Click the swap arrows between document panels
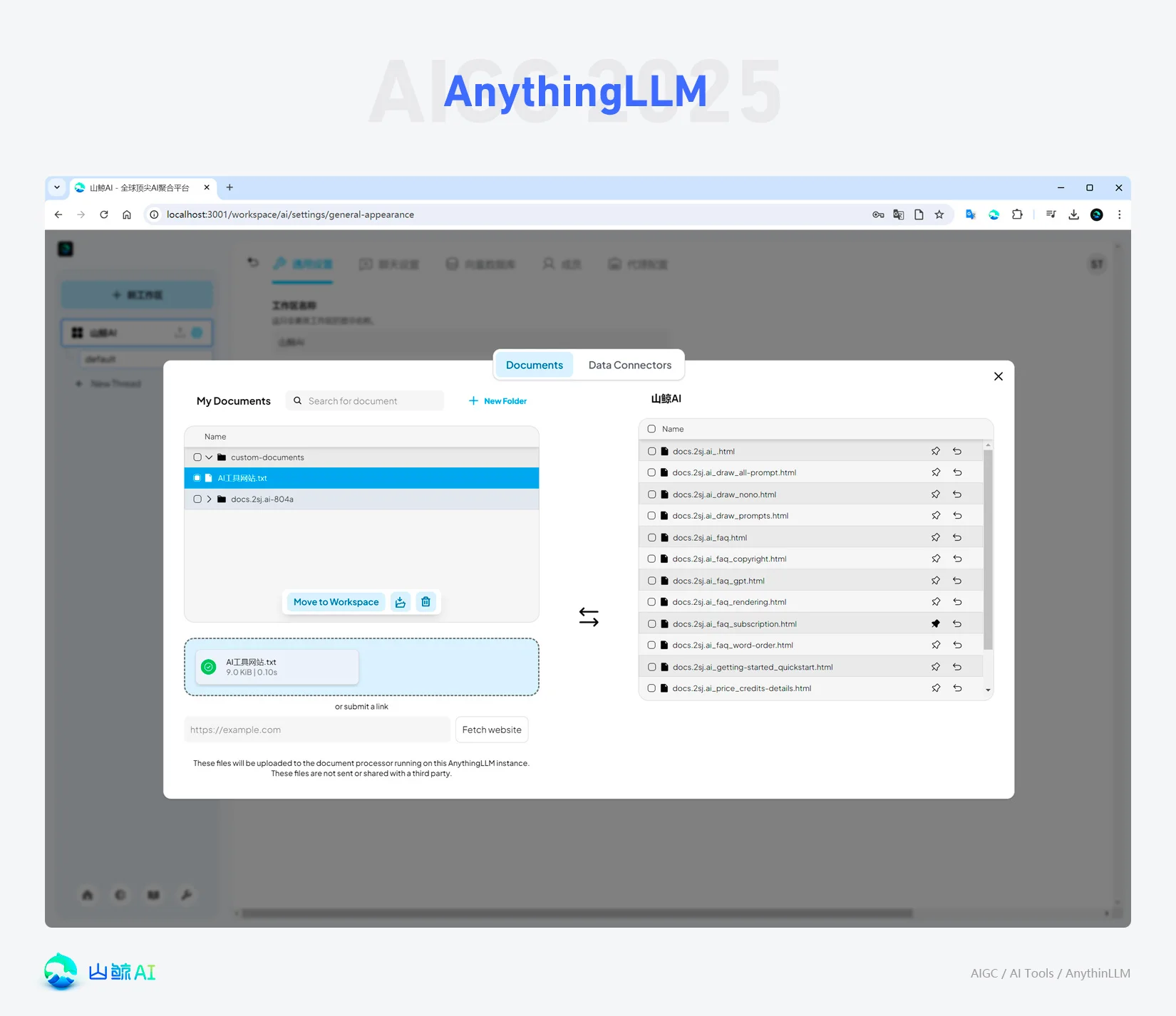Screen dimensions: 1176x1016 [589, 617]
